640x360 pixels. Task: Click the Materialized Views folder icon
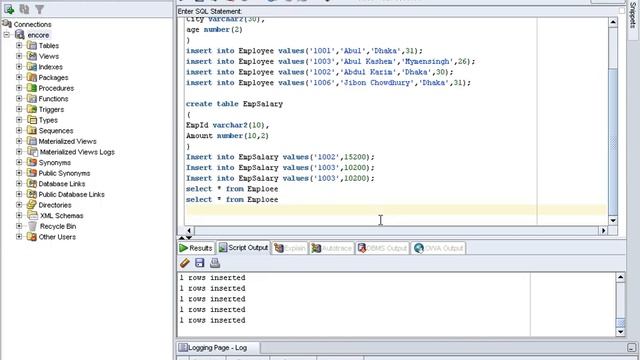tap(31, 141)
